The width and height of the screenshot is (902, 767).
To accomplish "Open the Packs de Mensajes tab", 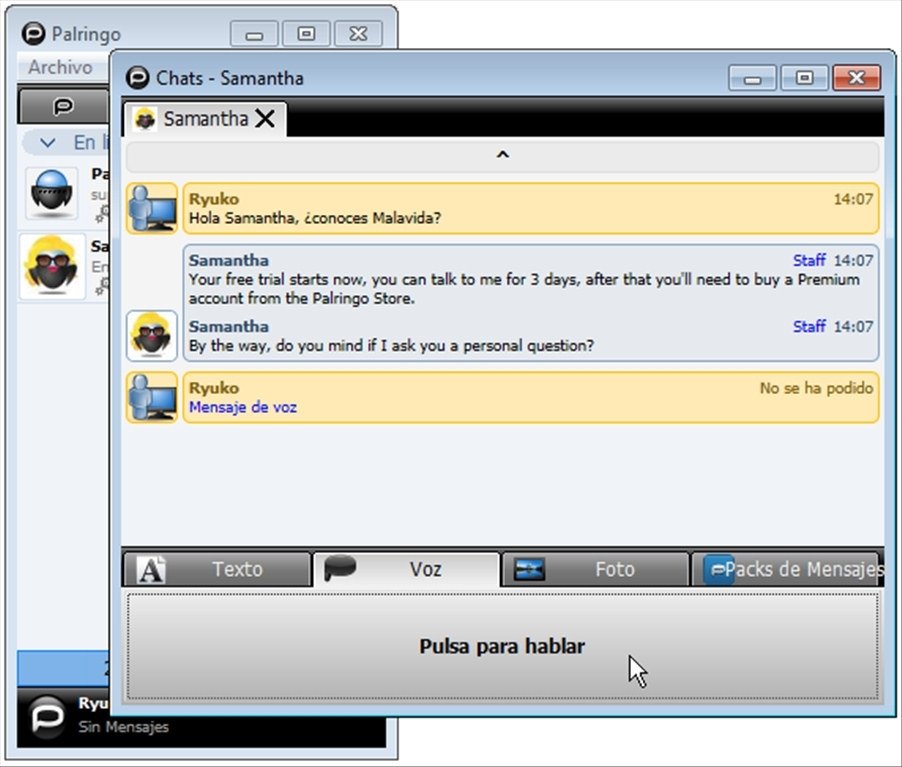I will coord(785,569).
